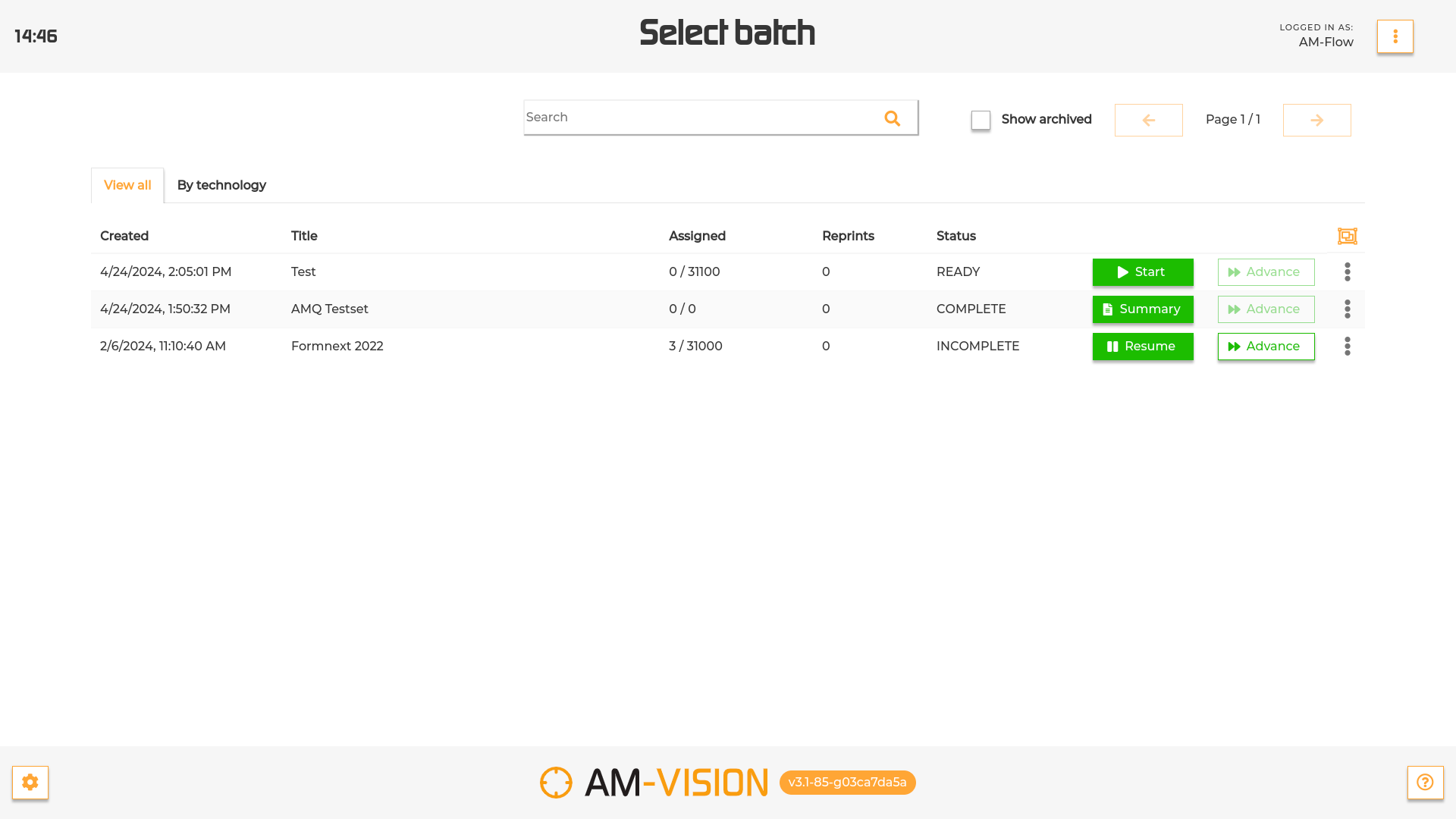Viewport: 1456px width, 819px height.
Task: Open options menu for Test batch
Action: (x=1347, y=271)
